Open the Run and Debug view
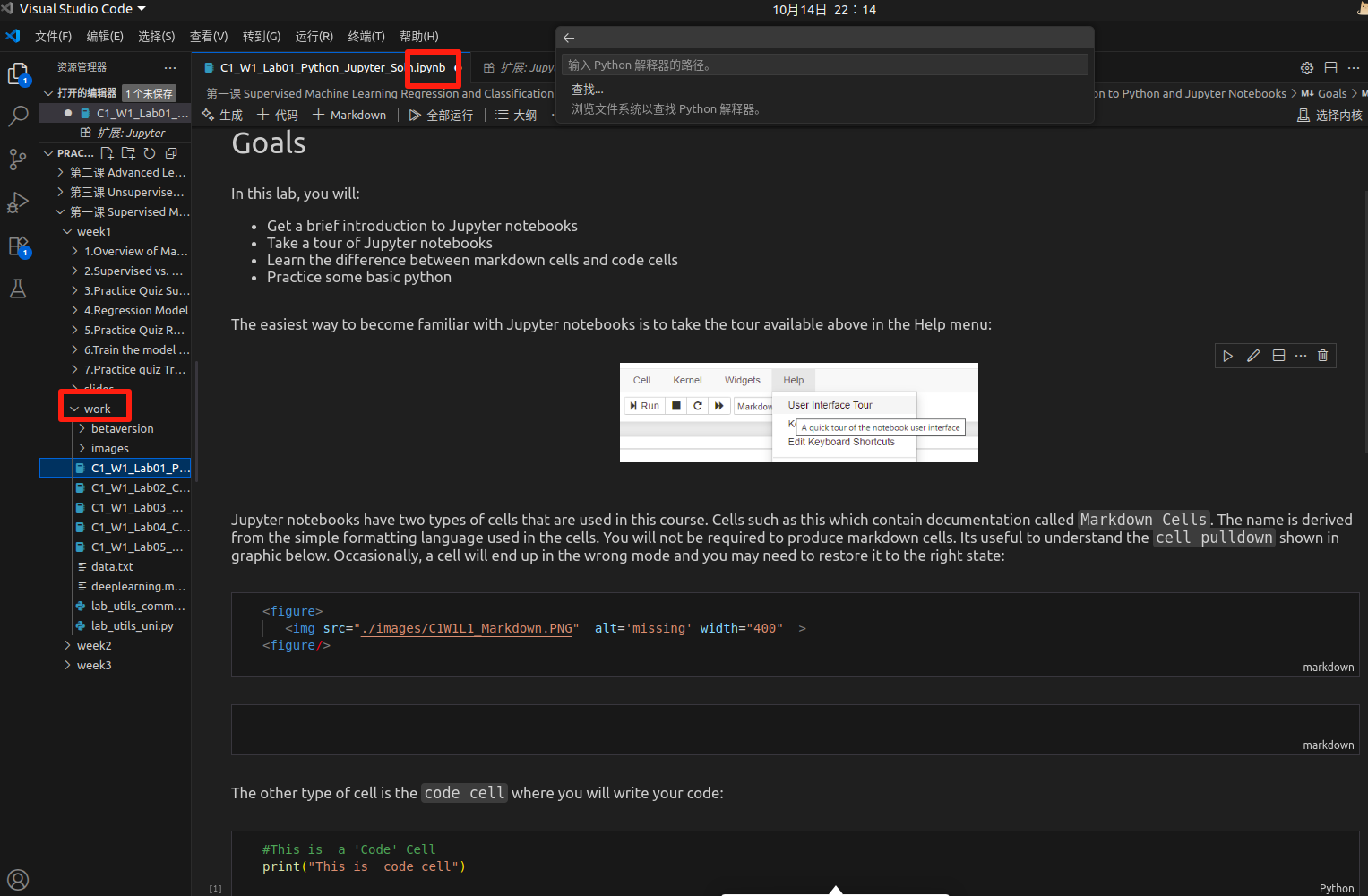The height and width of the screenshot is (896, 1368). (18, 202)
